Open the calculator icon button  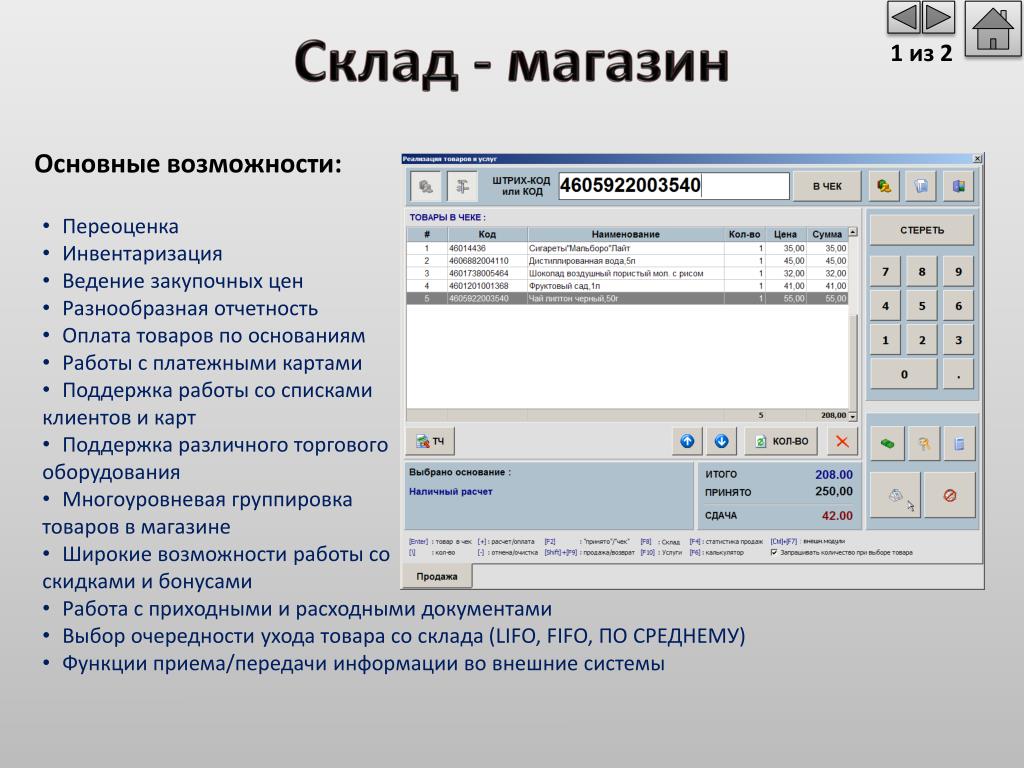tap(959, 444)
